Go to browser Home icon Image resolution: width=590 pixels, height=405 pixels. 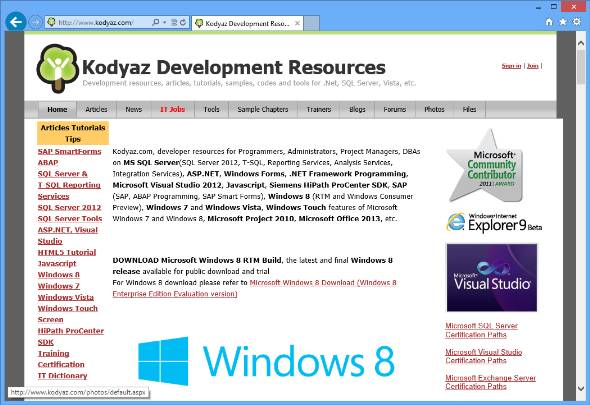coord(549,22)
